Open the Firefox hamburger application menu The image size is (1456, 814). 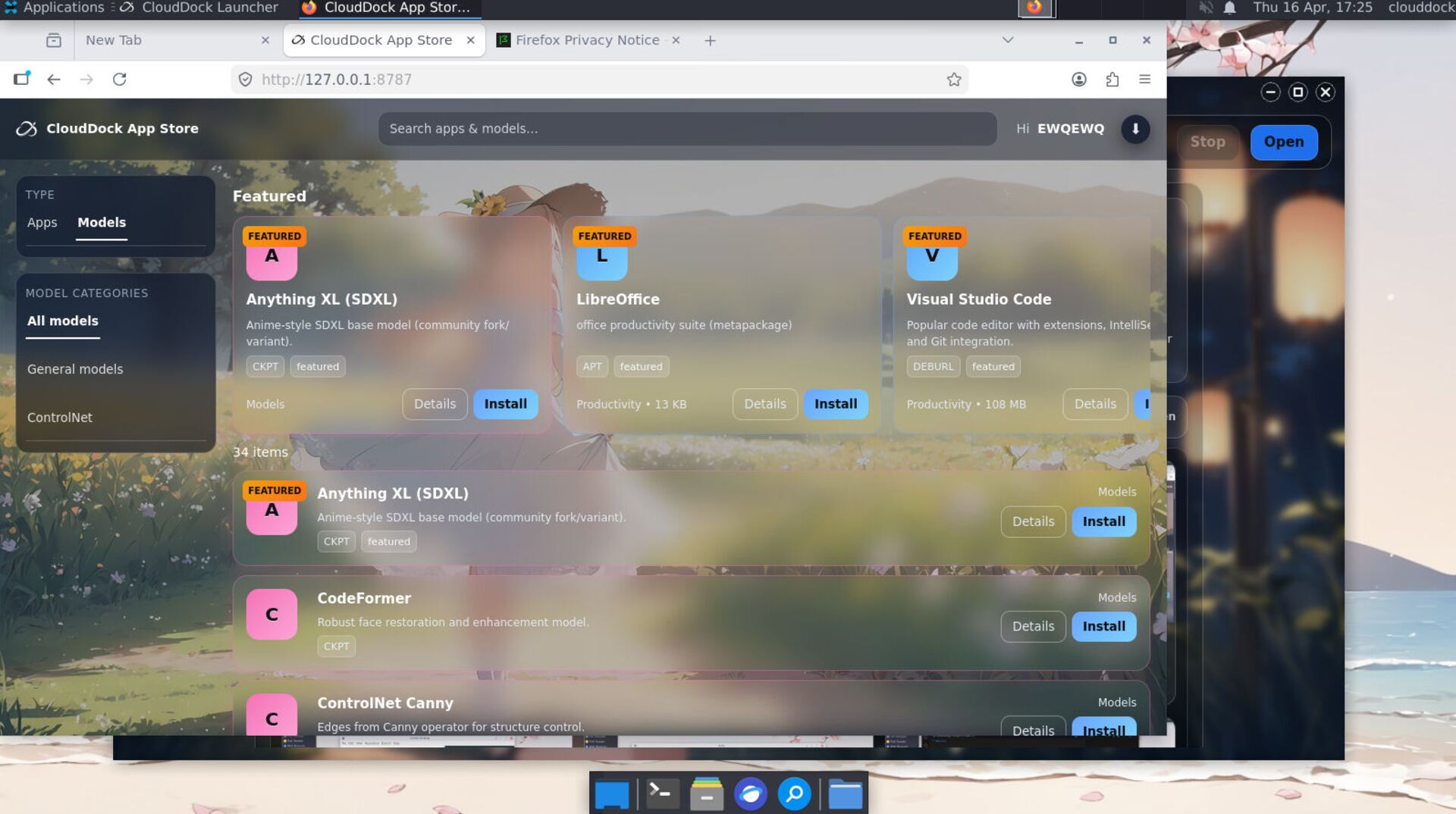(x=1144, y=80)
